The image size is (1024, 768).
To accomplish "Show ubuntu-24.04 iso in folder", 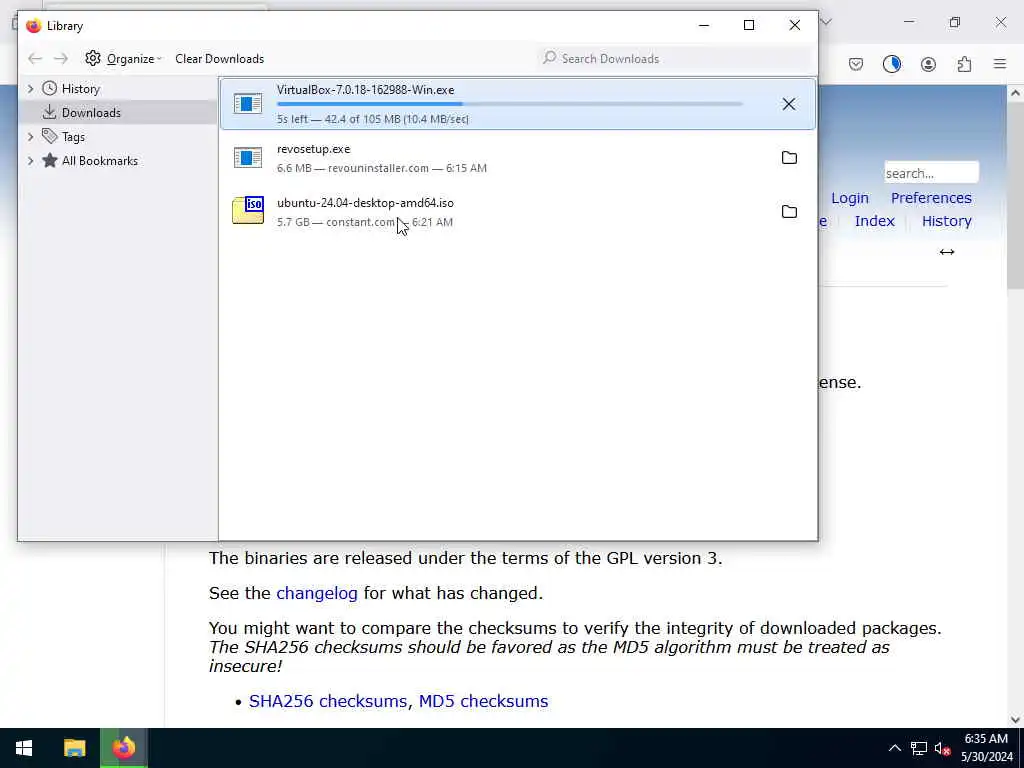I will click(x=789, y=212).
